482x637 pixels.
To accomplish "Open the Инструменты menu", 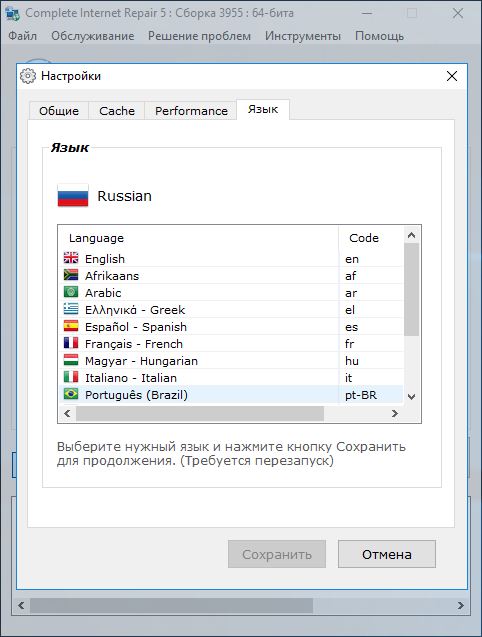I will (303, 36).
